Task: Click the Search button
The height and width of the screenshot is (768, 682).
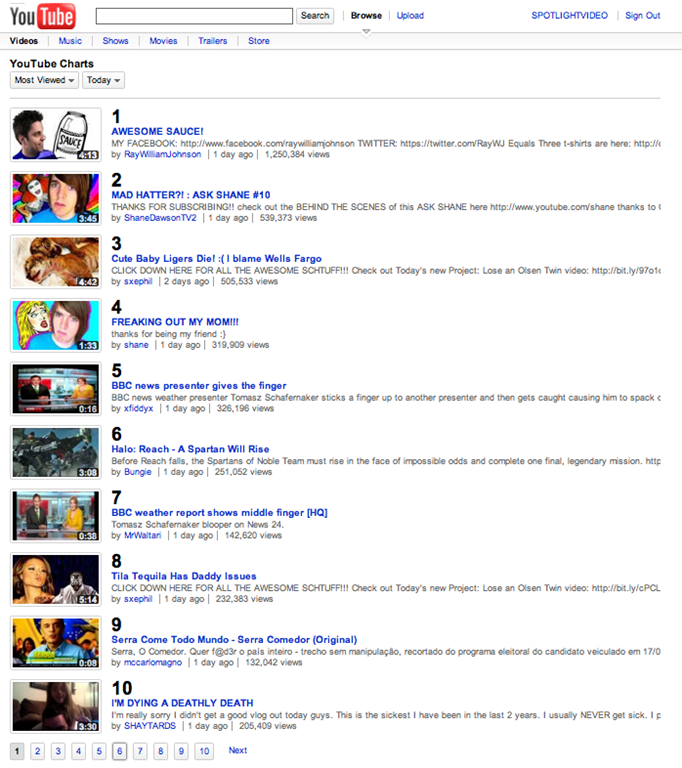Action: 315,16
